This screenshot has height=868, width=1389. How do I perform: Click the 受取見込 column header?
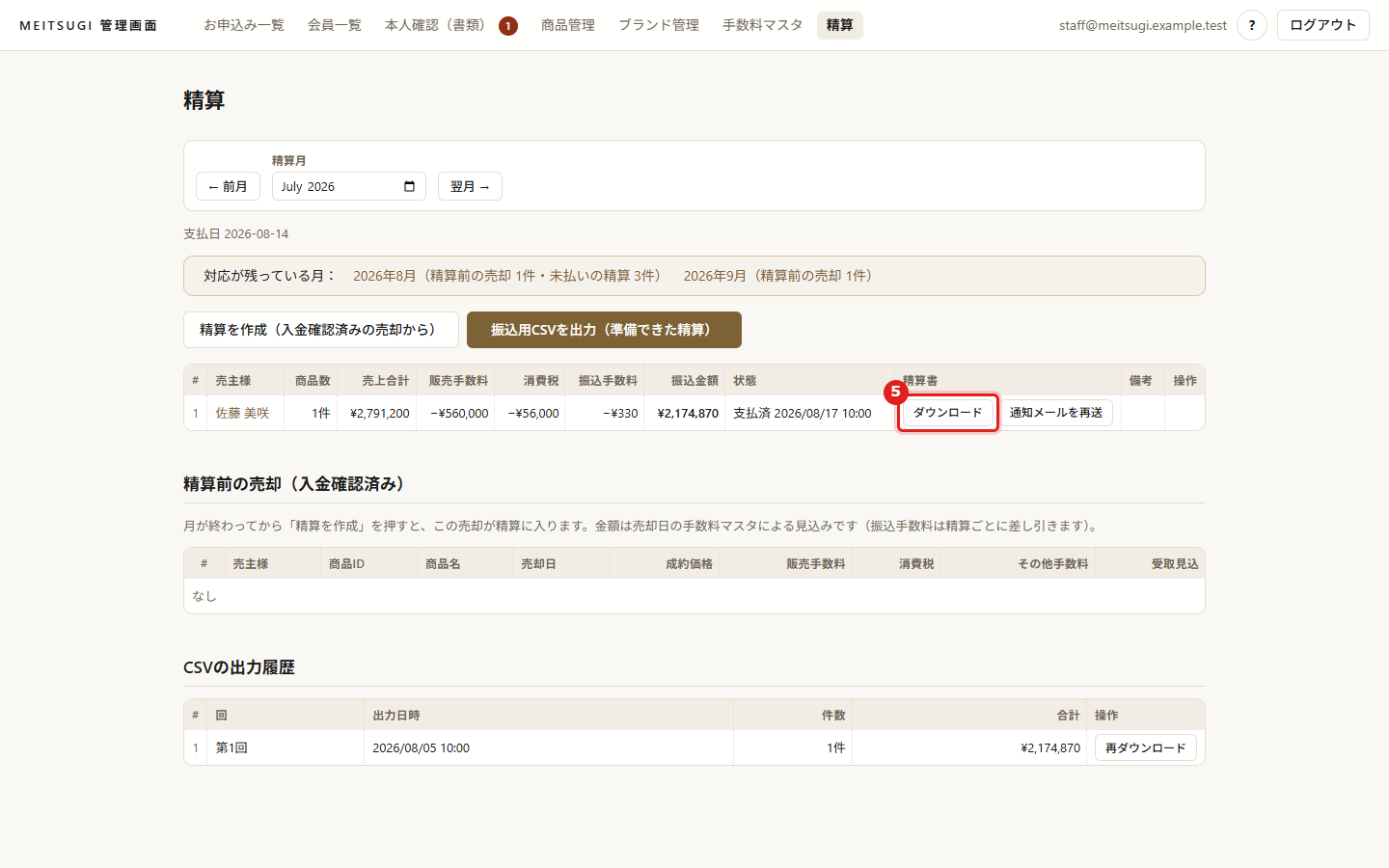pyautogui.click(x=1175, y=564)
